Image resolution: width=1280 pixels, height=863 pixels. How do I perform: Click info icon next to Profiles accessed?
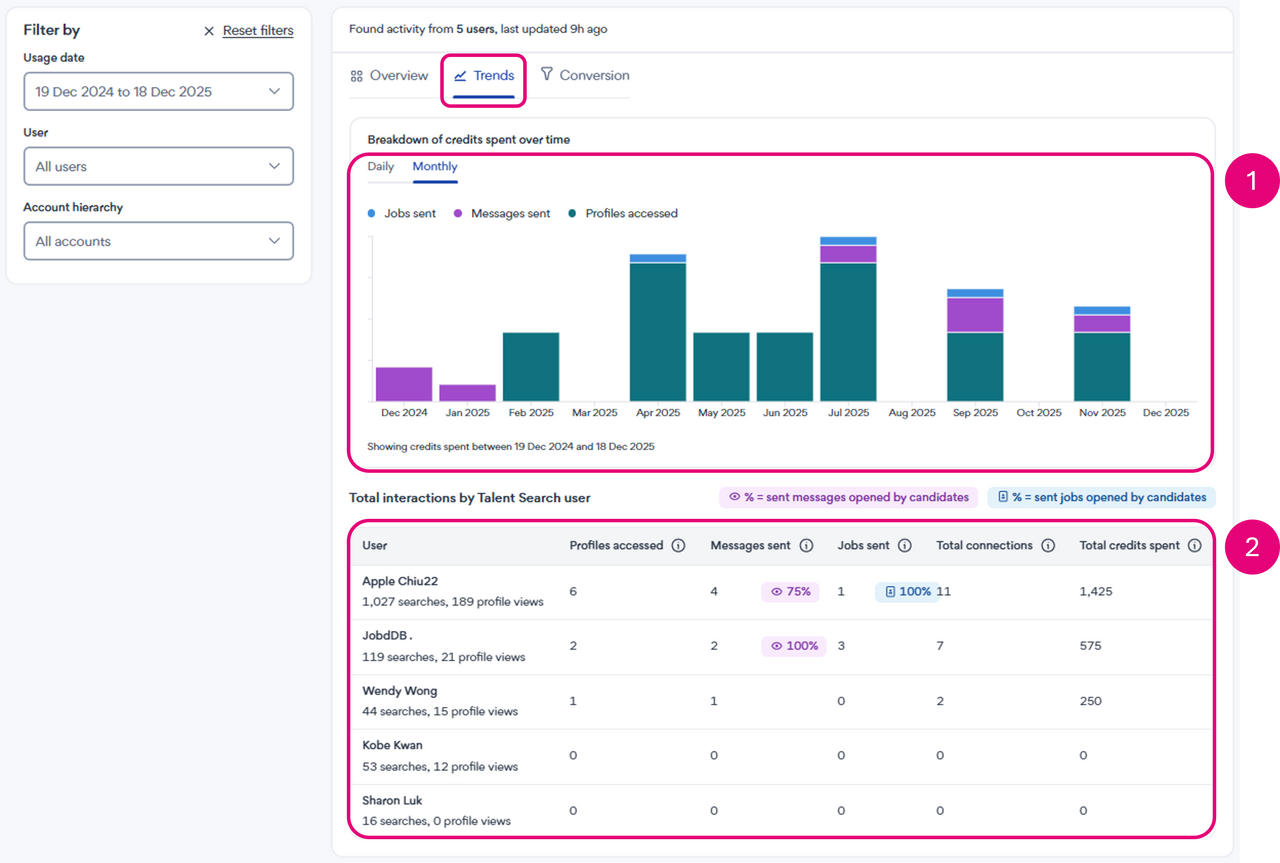coord(678,546)
